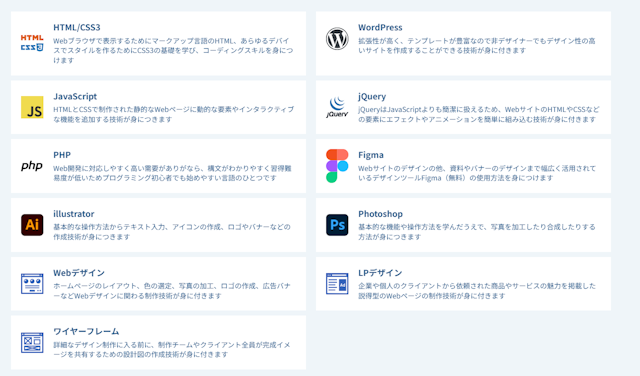Screen dimensions: 640x376
Task: Click the PHP description text
Action: [x=172, y=173]
